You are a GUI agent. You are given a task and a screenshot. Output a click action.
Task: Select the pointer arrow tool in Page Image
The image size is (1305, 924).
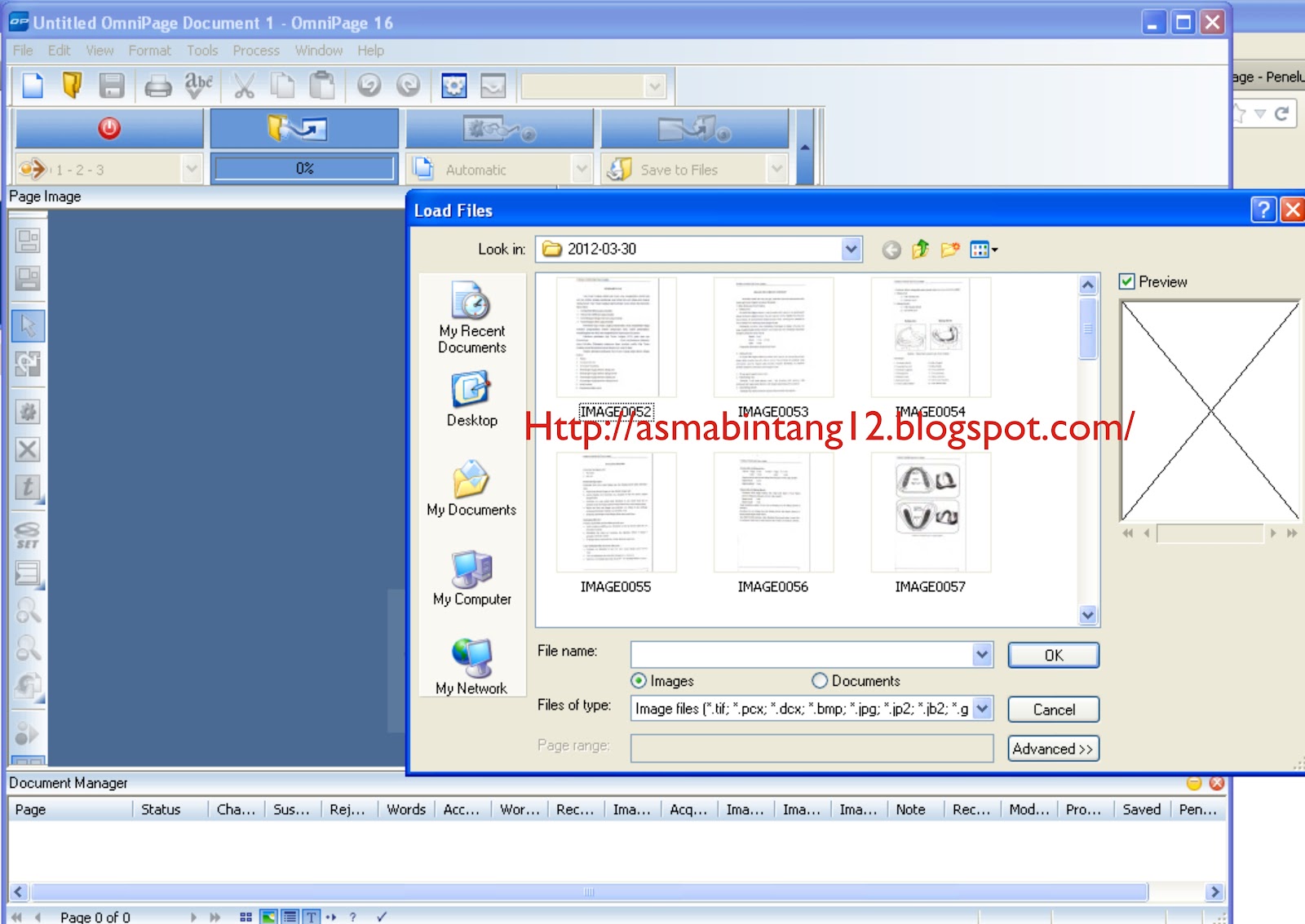pos(28,325)
